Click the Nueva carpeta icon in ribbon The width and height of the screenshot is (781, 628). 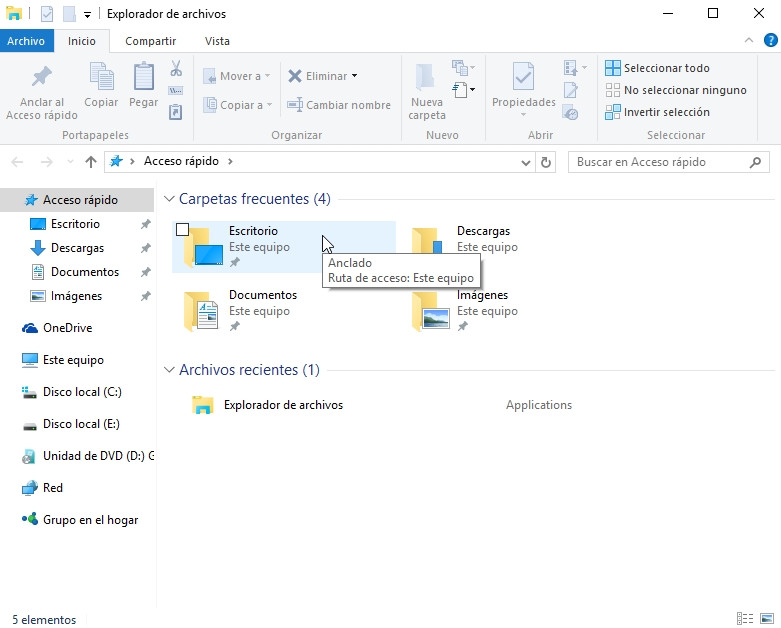pyautogui.click(x=426, y=78)
